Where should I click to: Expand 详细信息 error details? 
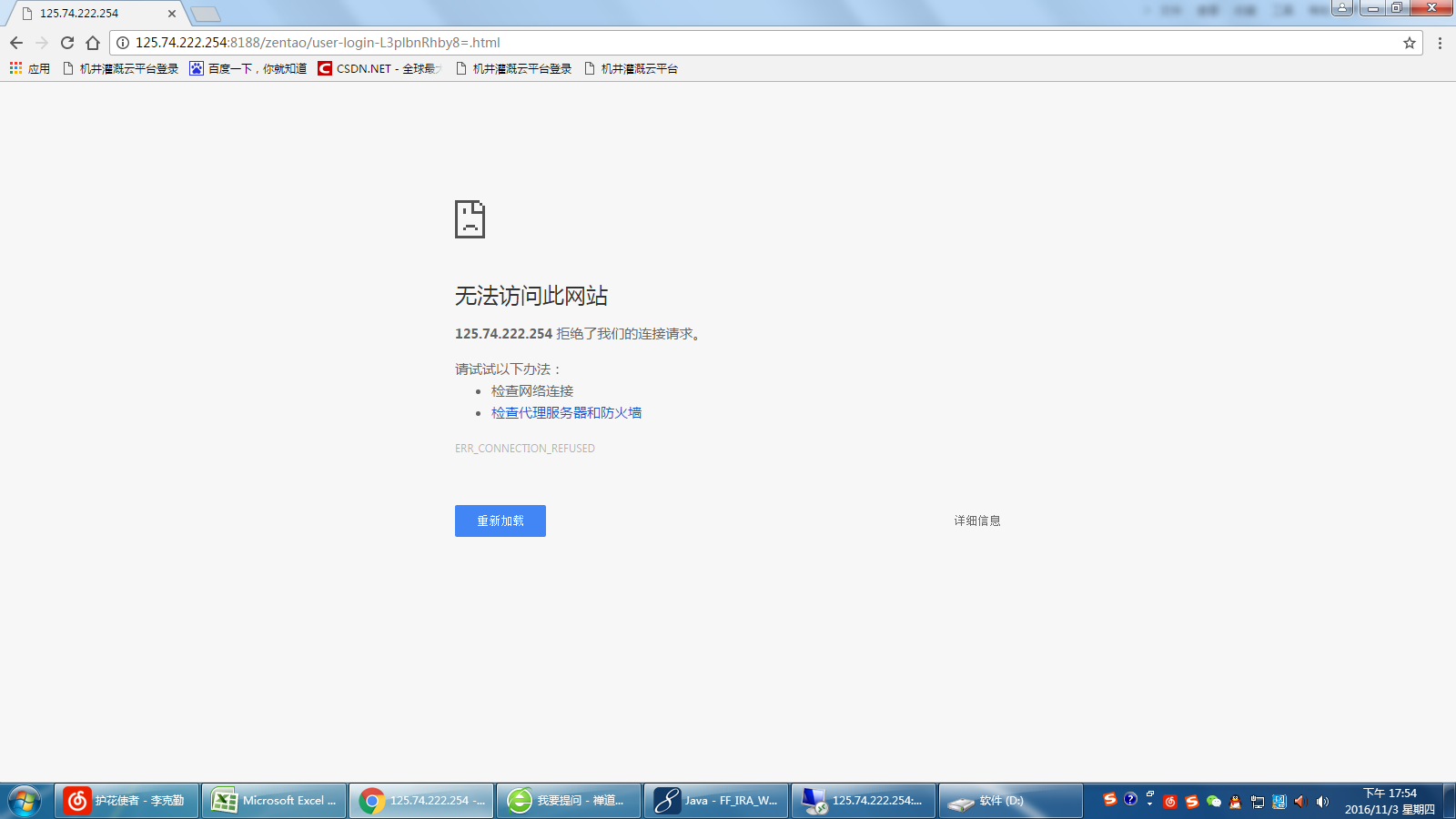(976, 521)
